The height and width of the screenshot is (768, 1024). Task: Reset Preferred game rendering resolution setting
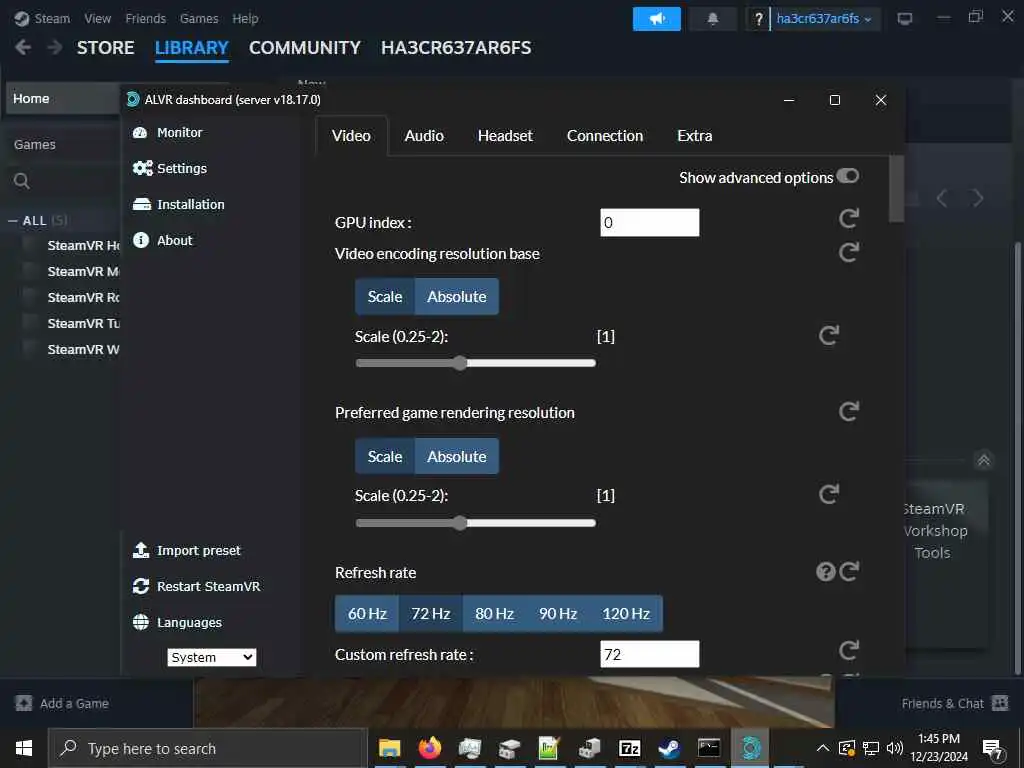coord(848,411)
